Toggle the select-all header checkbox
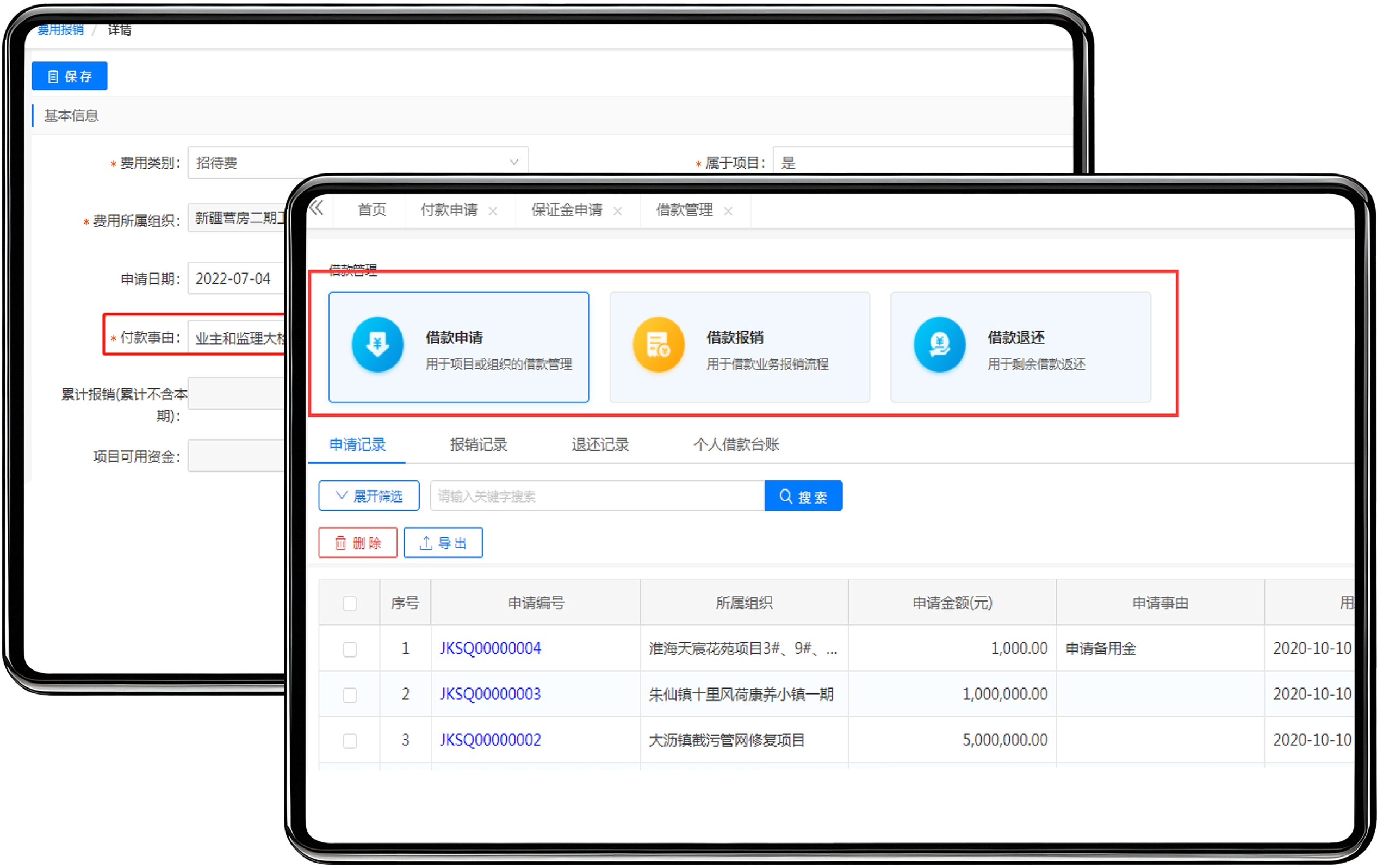Image resolution: width=1377 pixels, height=868 pixels. tap(350, 603)
